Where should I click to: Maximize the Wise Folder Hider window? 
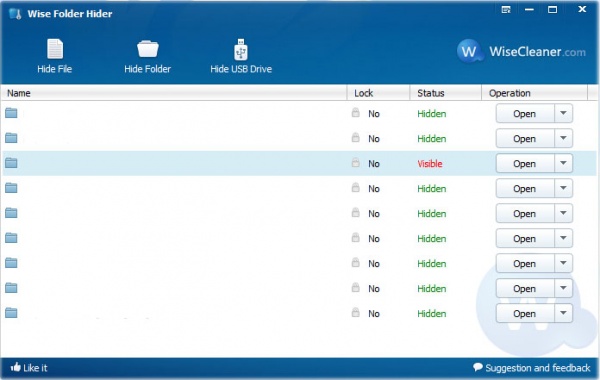553,10
